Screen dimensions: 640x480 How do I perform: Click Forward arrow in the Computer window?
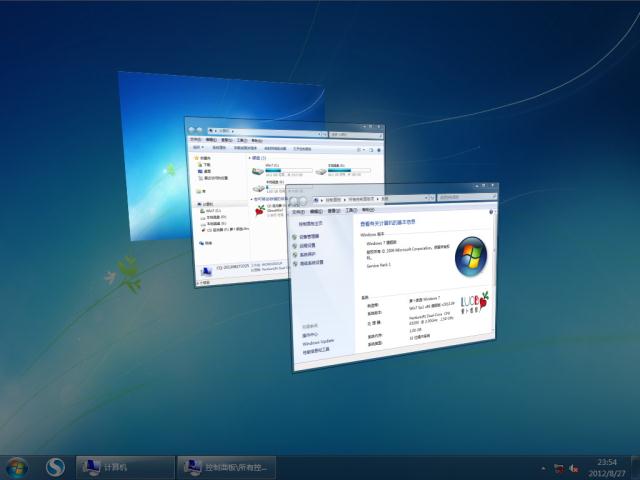click(199, 130)
